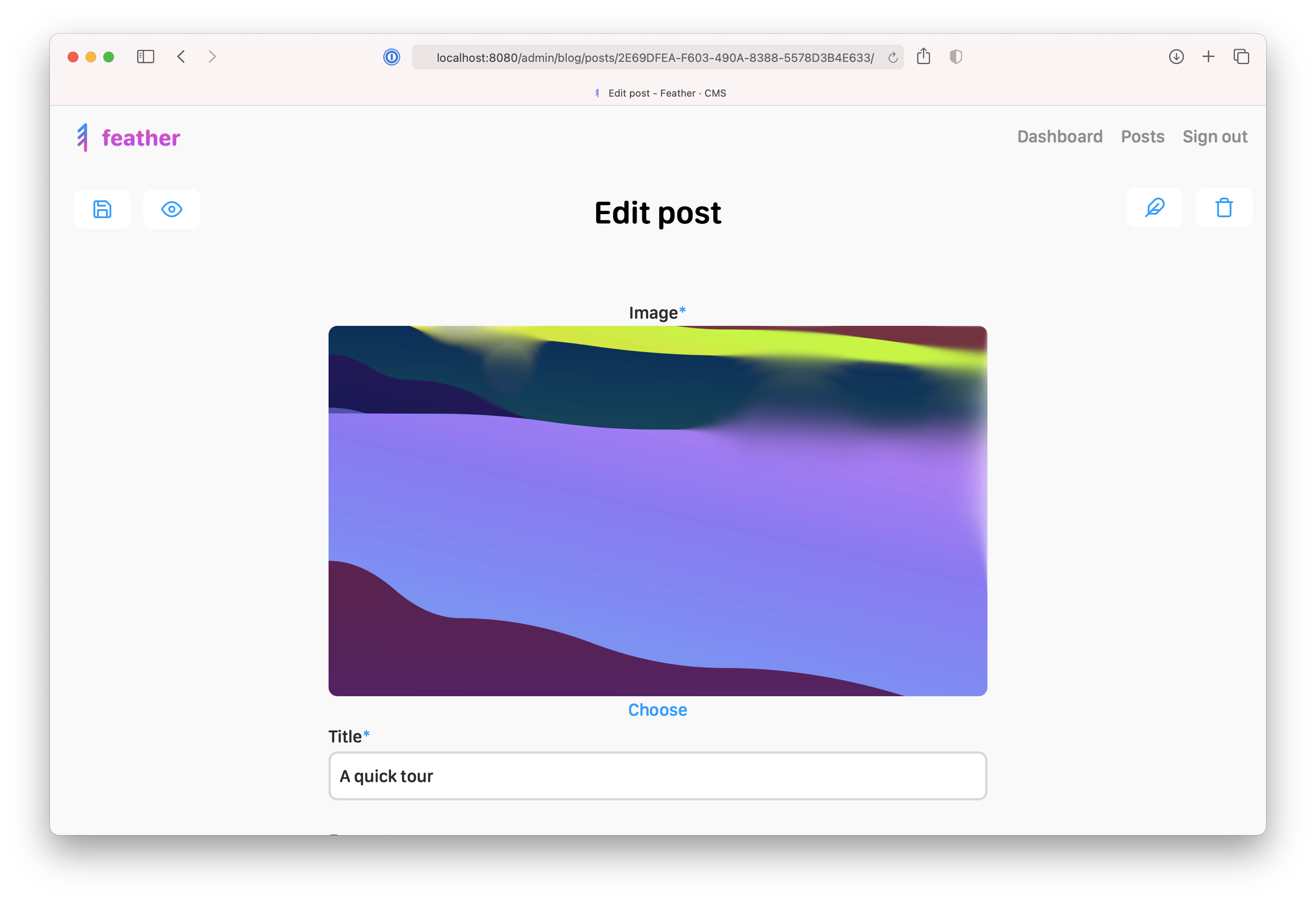Open a new browser tab
1316x901 pixels.
1208,57
